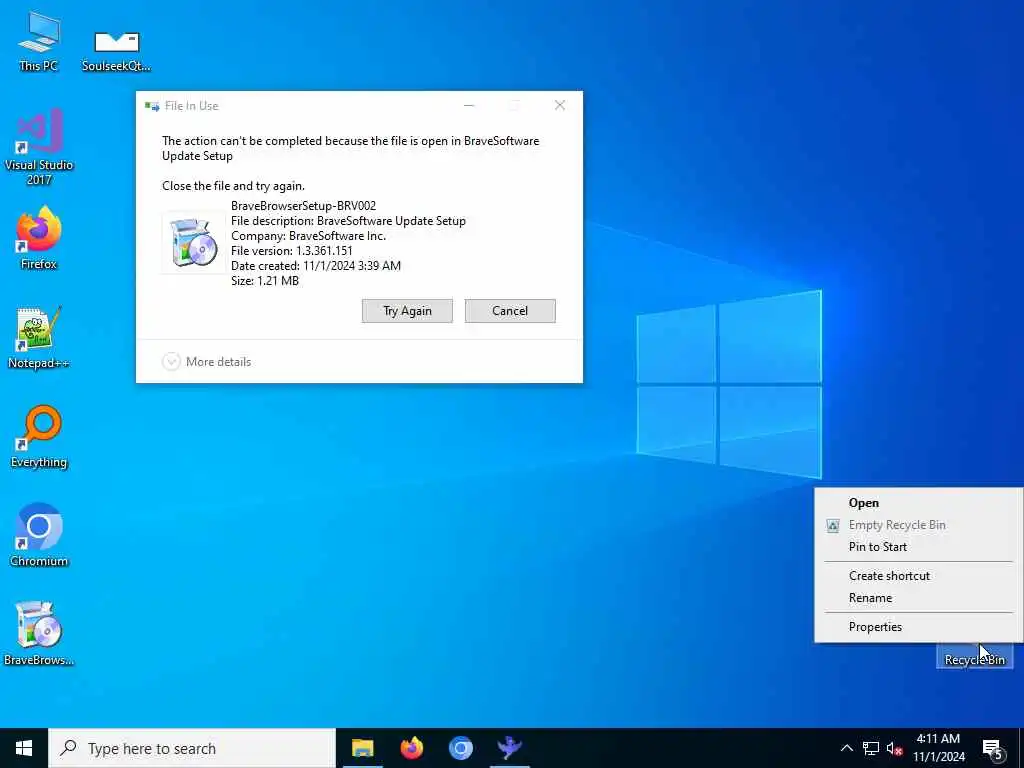Open the muted volume tray icon

[895, 748]
